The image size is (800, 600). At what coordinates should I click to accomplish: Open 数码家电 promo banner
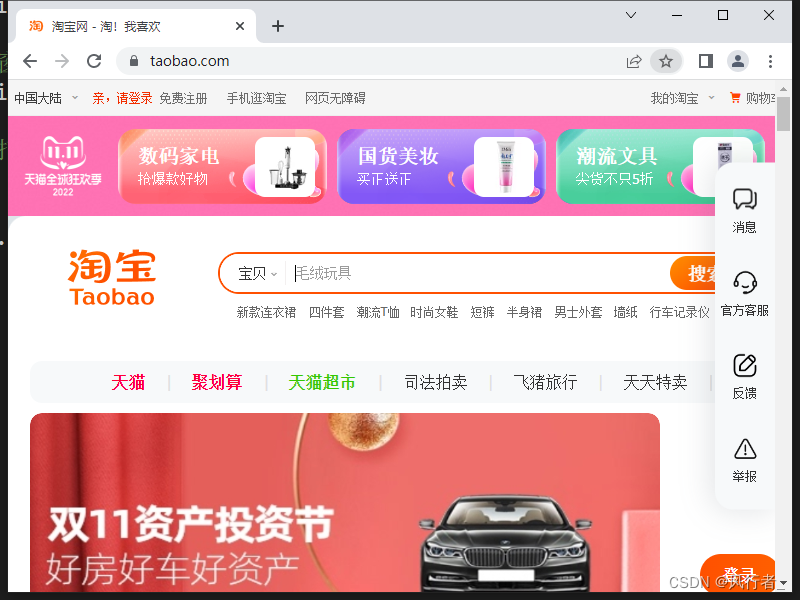click(222, 166)
